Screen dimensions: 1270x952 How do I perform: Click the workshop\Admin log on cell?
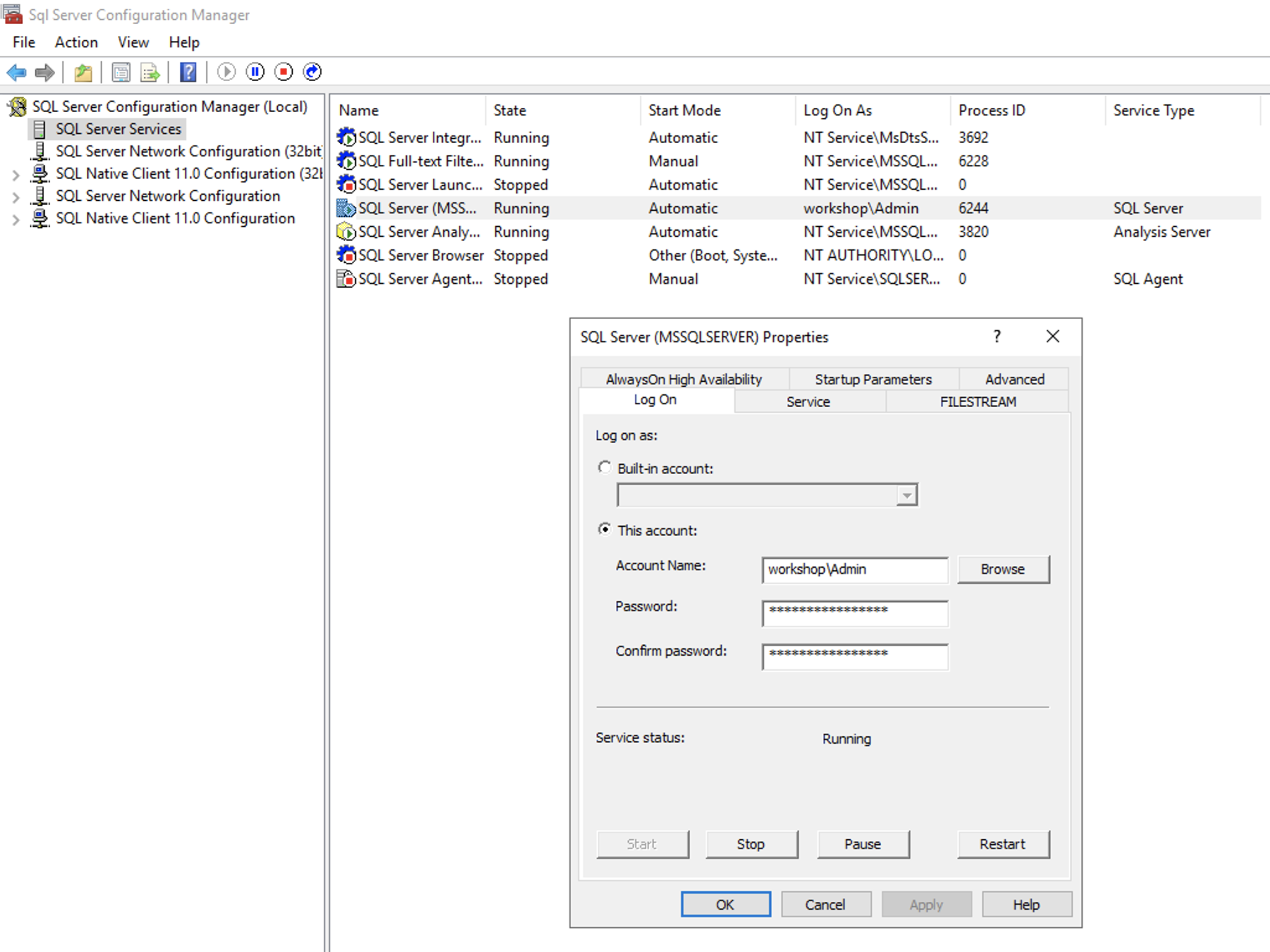pos(861,208)
